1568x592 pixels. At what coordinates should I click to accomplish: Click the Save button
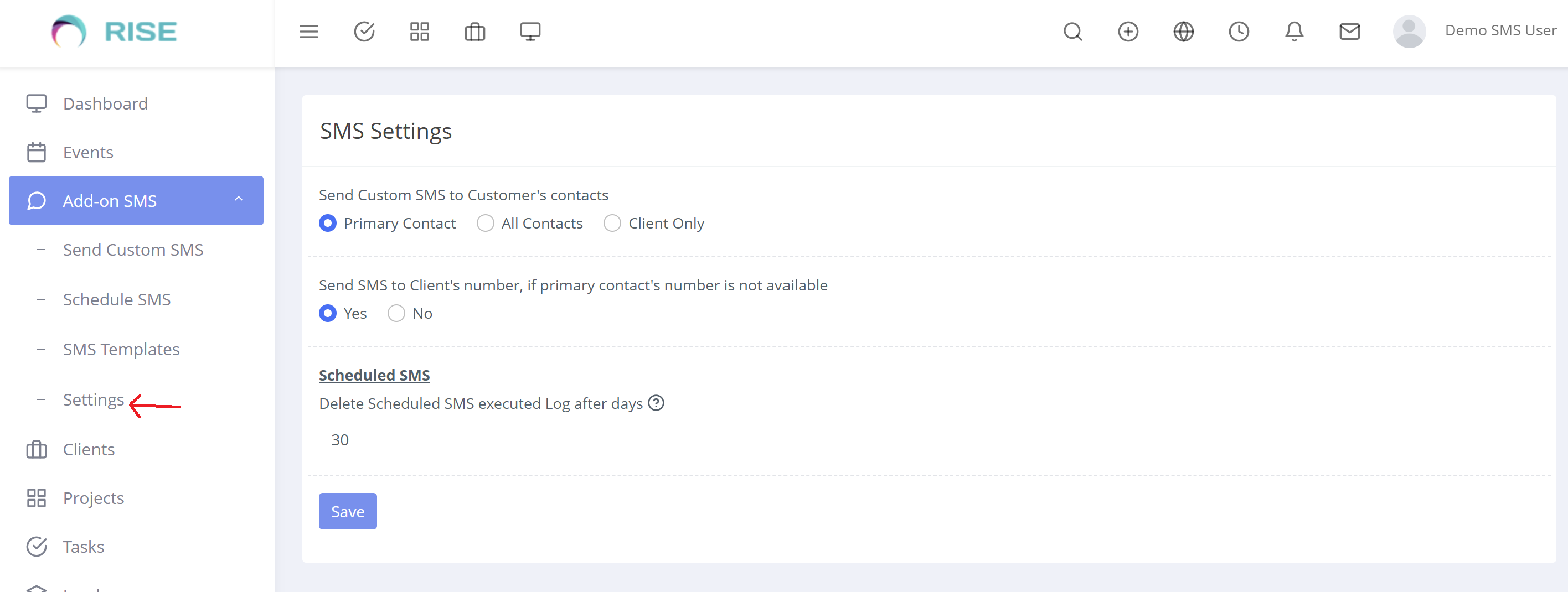(x=348, y=511)
